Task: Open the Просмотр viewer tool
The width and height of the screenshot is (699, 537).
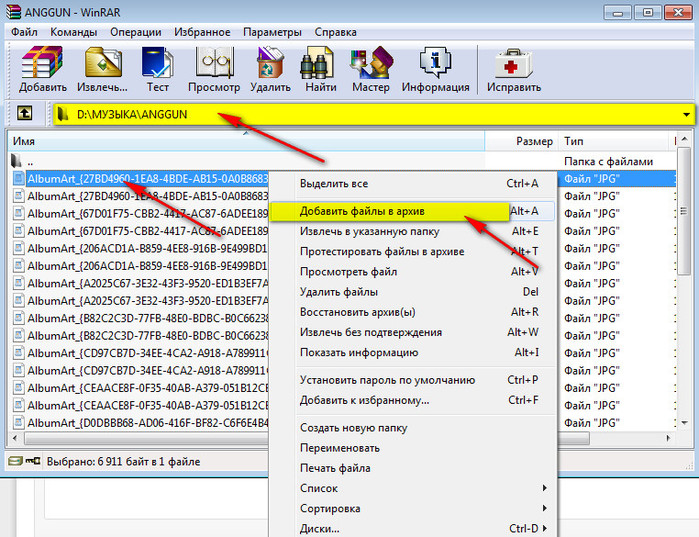Action: coord(214,69)
